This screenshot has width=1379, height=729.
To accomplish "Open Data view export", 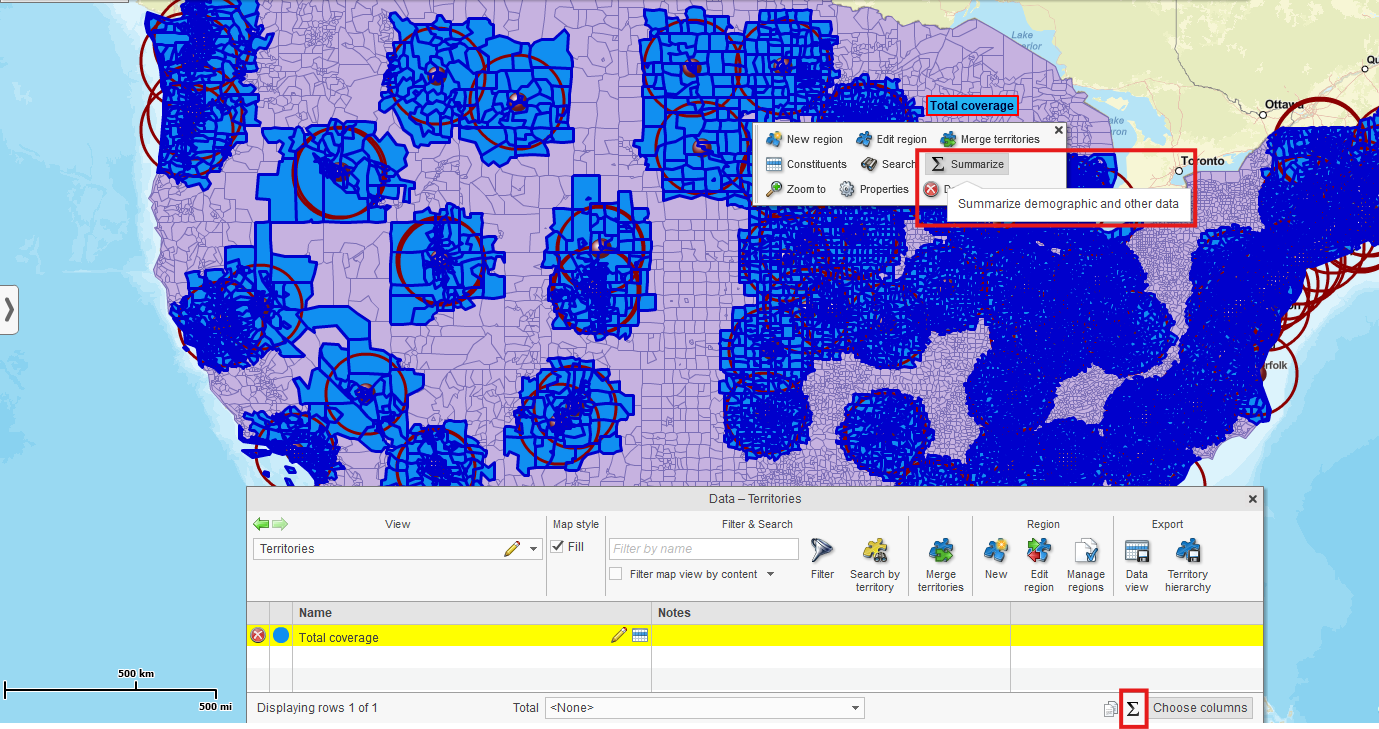I will click(1136, 558).
